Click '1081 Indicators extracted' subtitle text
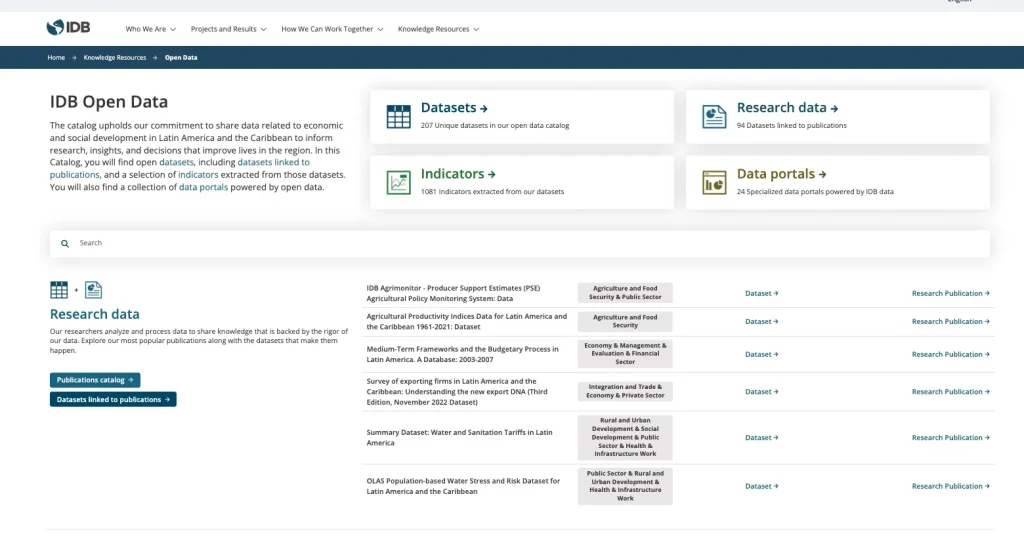1024x551 pixels. point(492,192)
